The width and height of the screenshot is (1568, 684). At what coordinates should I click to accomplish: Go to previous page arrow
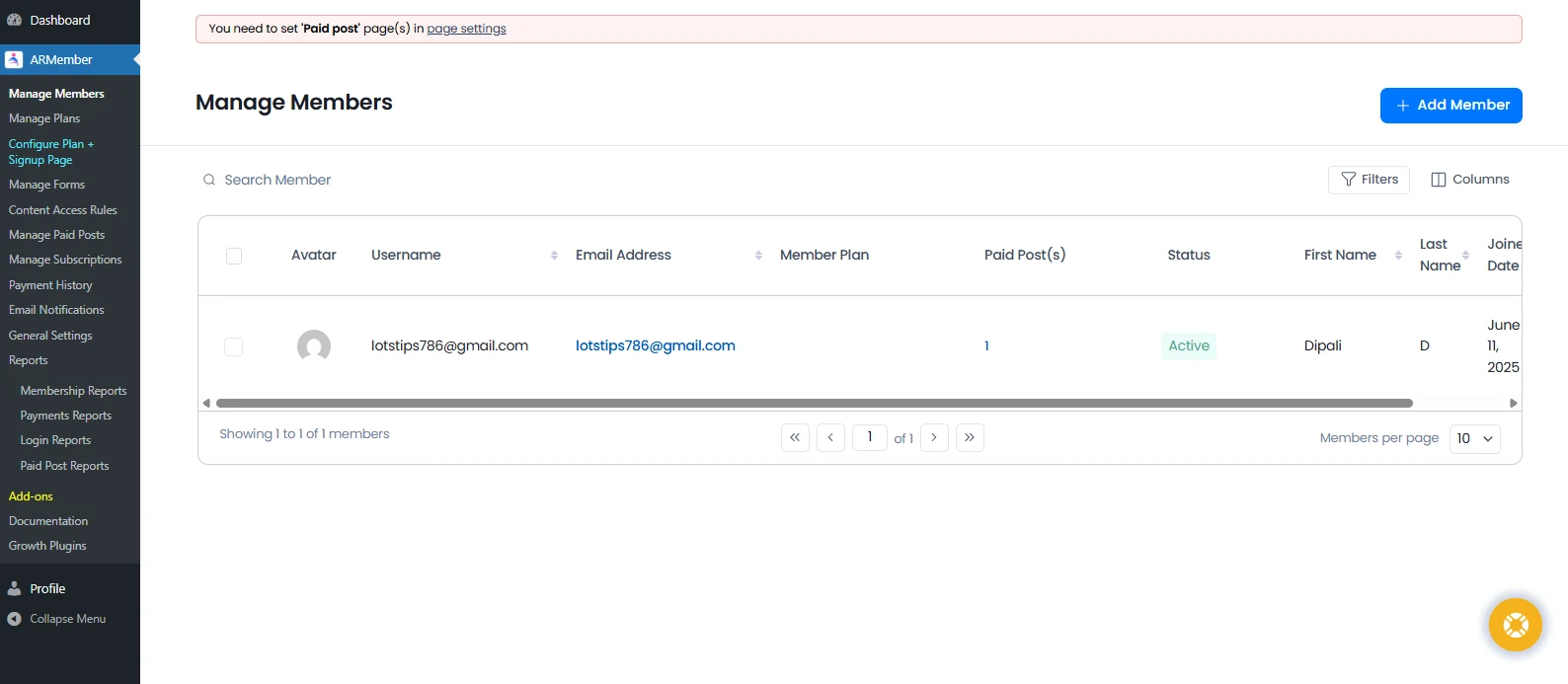[x=830, y=437]
